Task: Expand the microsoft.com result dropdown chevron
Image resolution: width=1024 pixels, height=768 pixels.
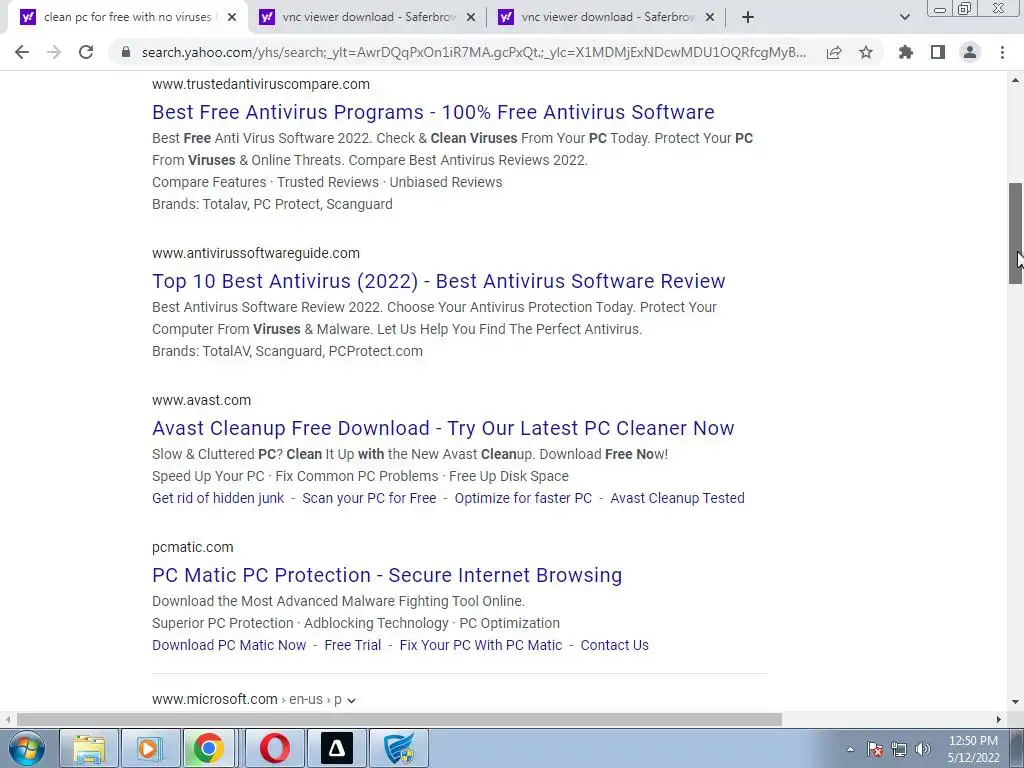Action: click(351, 700)
